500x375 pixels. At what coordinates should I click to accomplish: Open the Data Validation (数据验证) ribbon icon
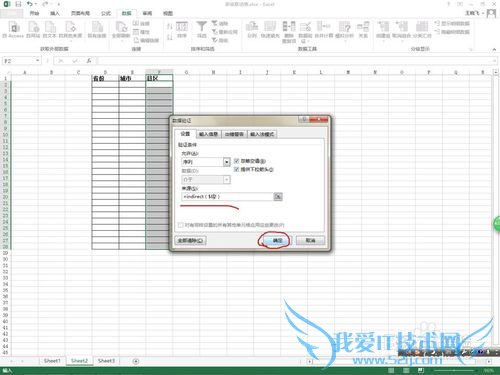[x=305, y=32]
